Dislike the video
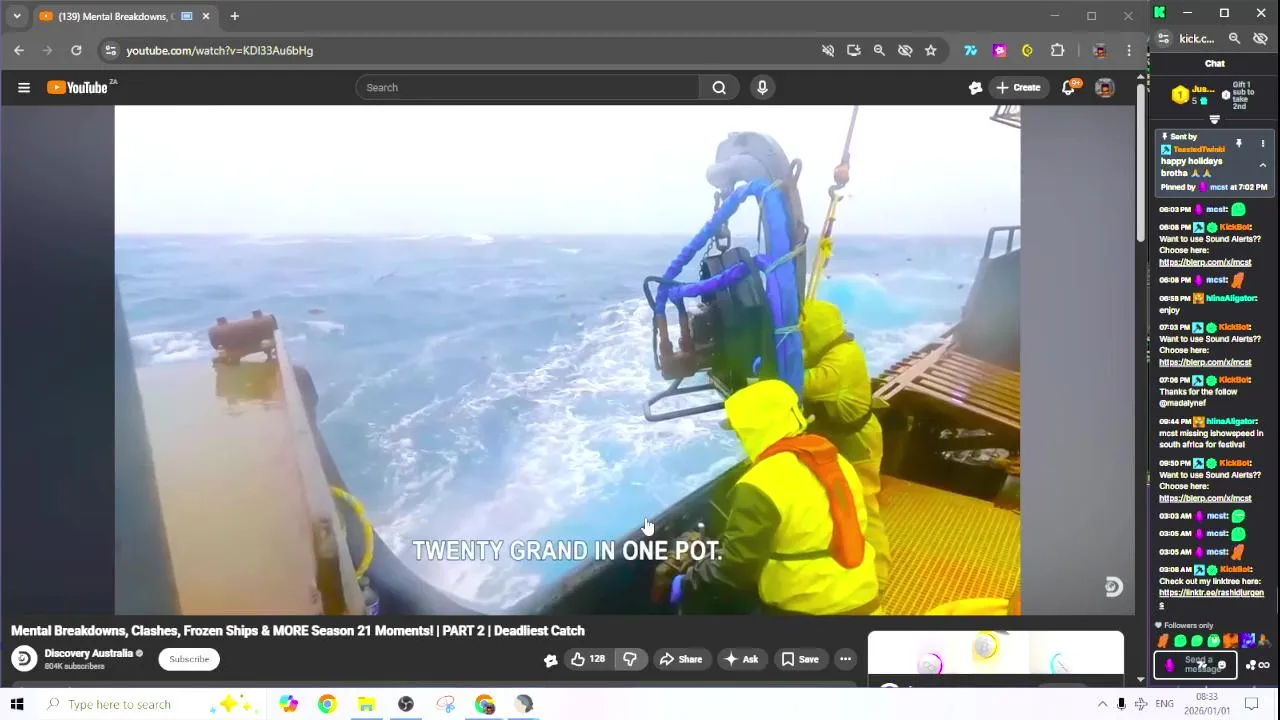Image resolution: width=1280 pixels, height=720 pixels. pyautogui.click(x=629, y=659)
